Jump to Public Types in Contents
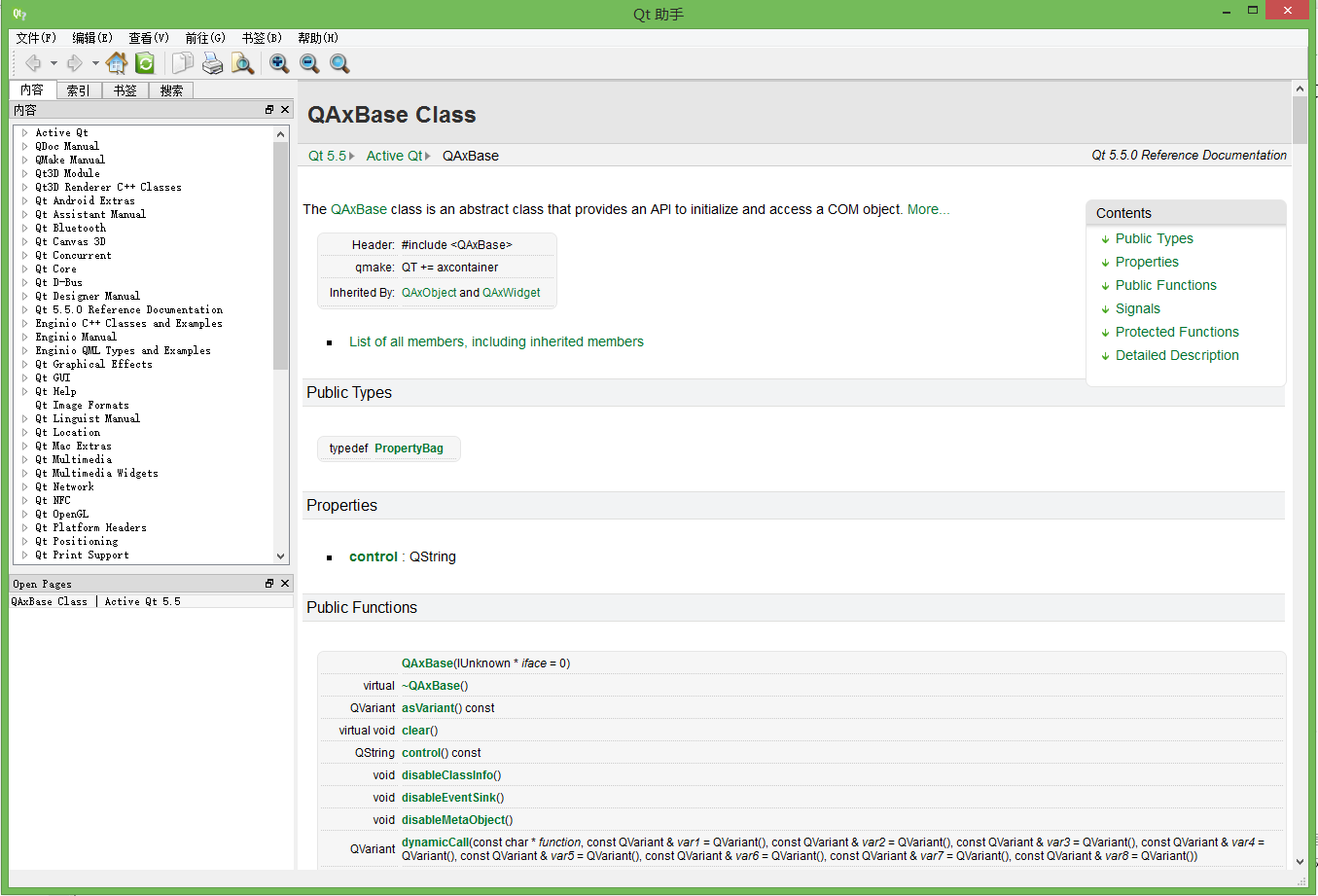 (1155, 238)
